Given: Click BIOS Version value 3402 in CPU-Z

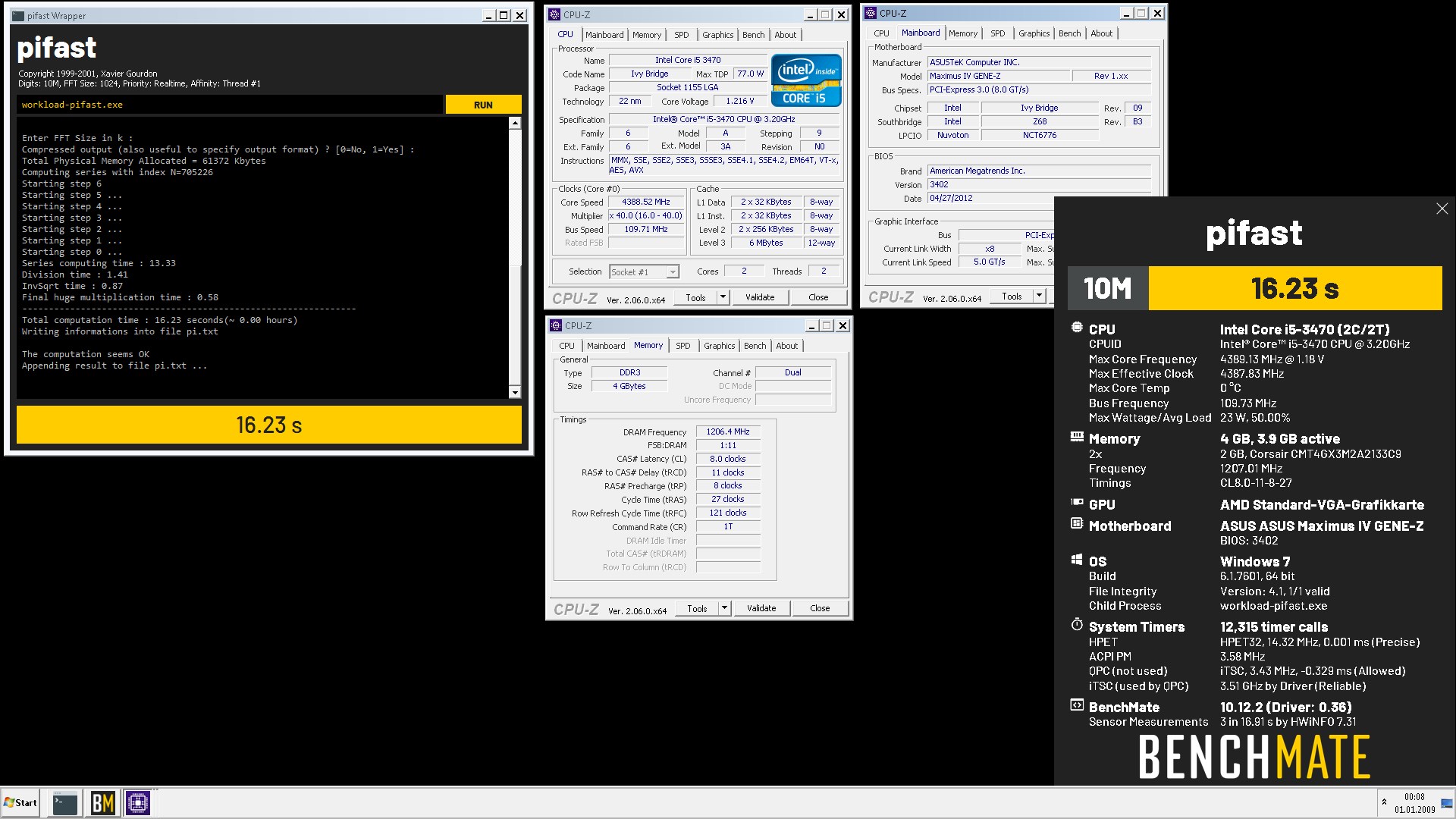Looking at the screenshot, I should click(x=1039, y=184).
